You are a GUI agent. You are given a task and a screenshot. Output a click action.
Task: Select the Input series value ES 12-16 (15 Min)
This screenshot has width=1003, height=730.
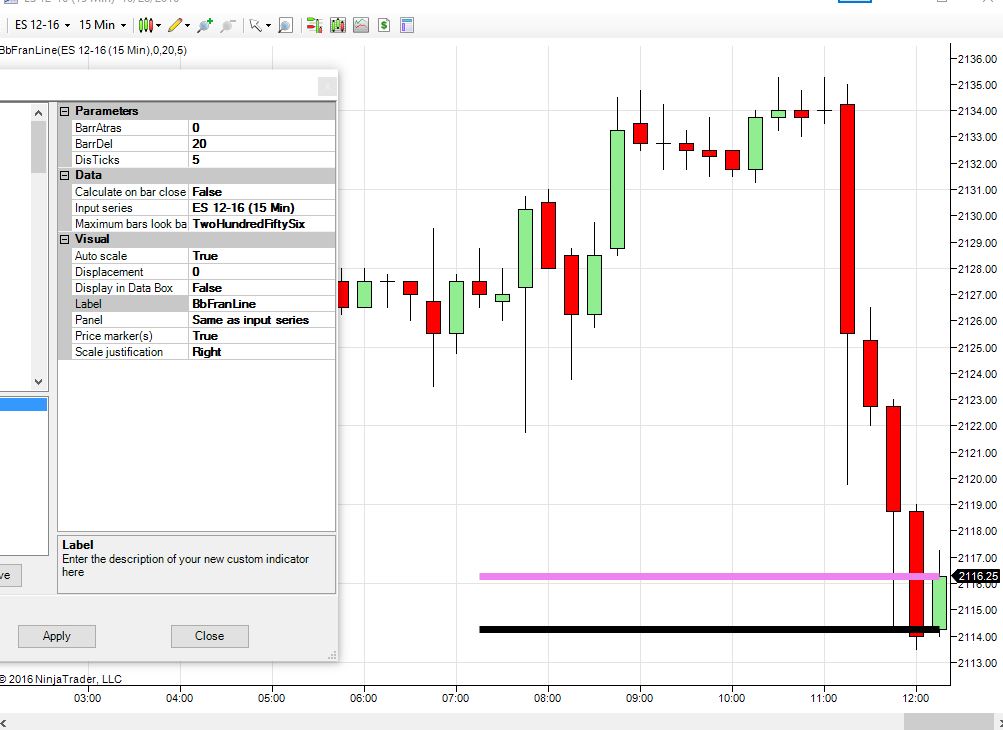[x=262, y=208]
